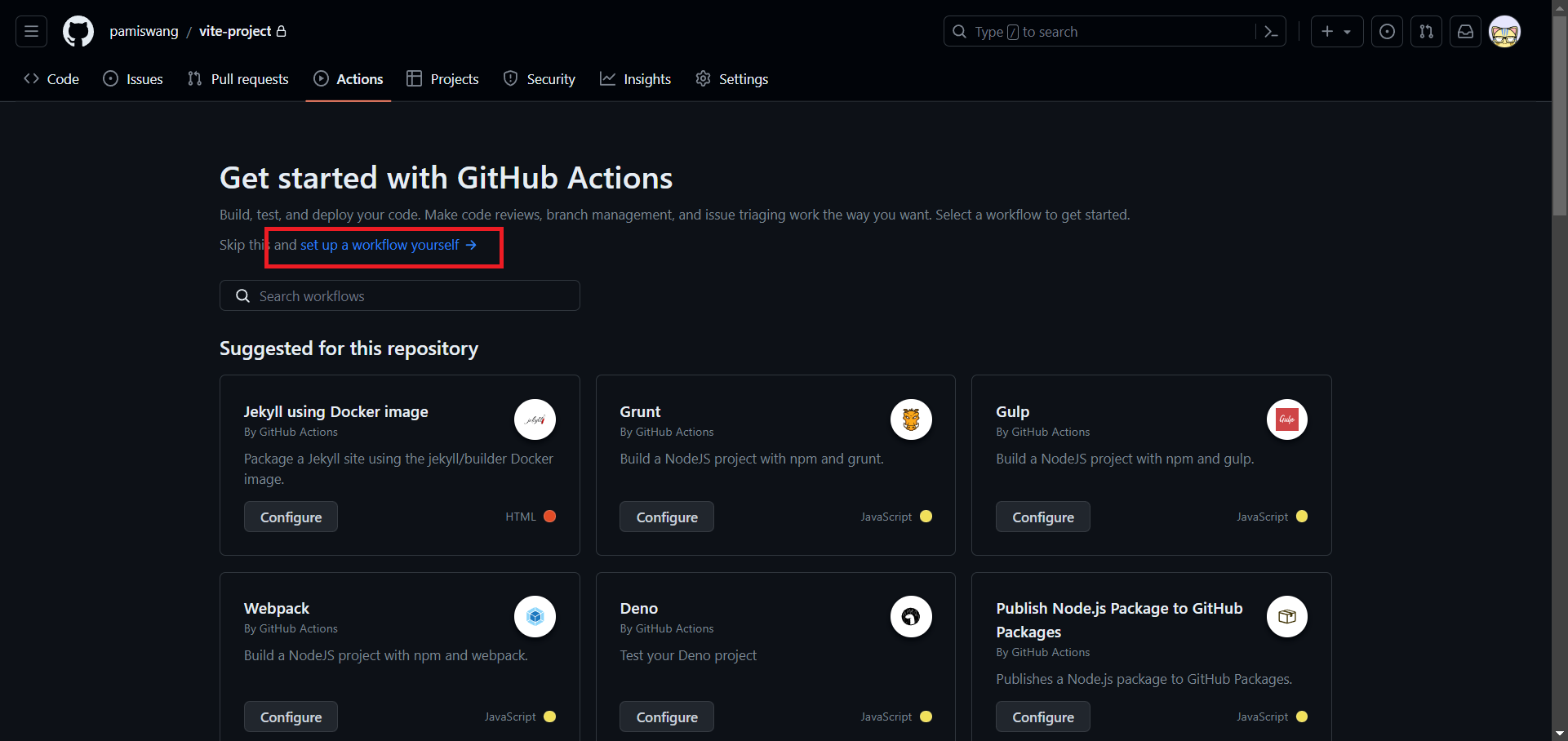This screenshot has width=1568, height=741.
Task: Go to the GitHub homepage logo
Action: click(78, 32)
